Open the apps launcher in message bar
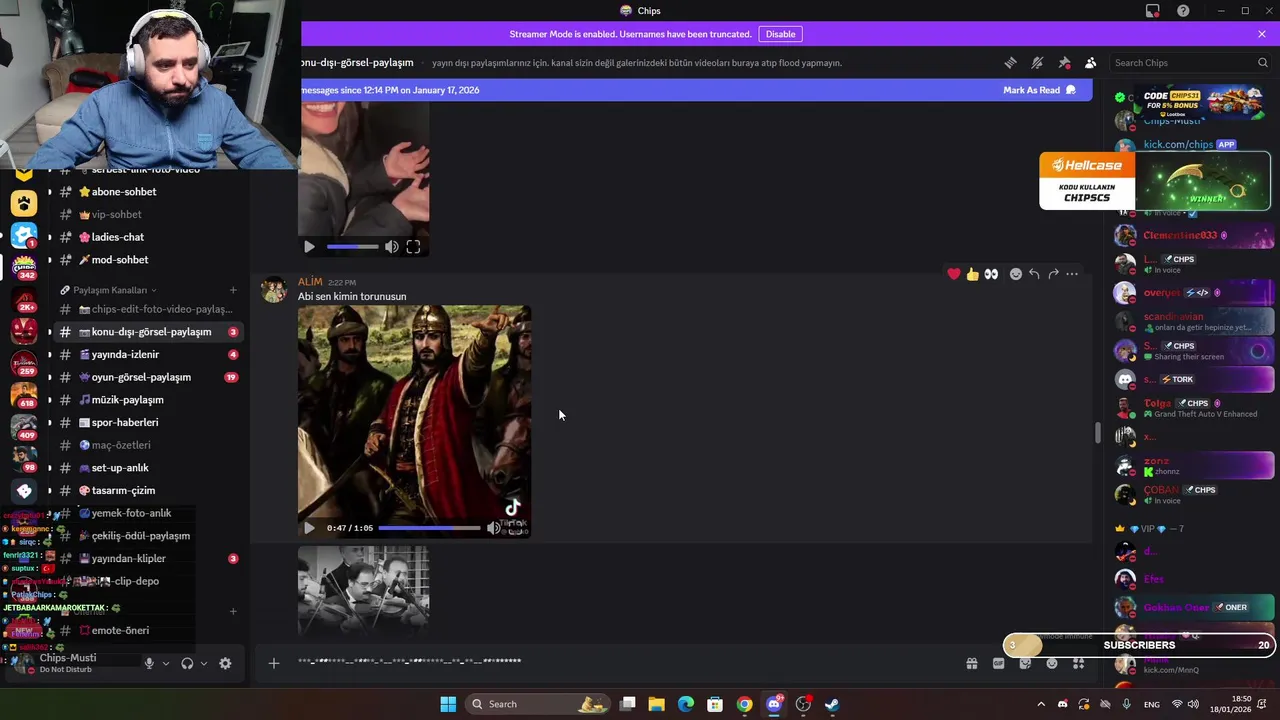Viewport: 1280px width, 720px height. coord(1078,663)
